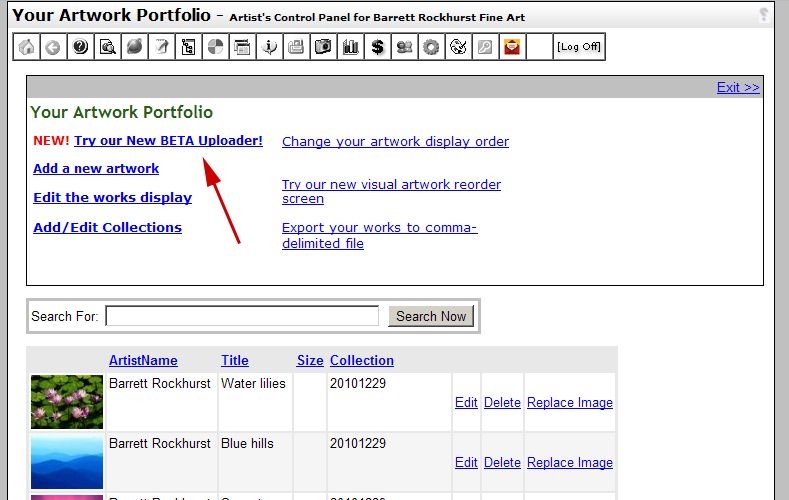
Task: Click the Water lilies thumbnail image
Action: [x=66, y=402]
